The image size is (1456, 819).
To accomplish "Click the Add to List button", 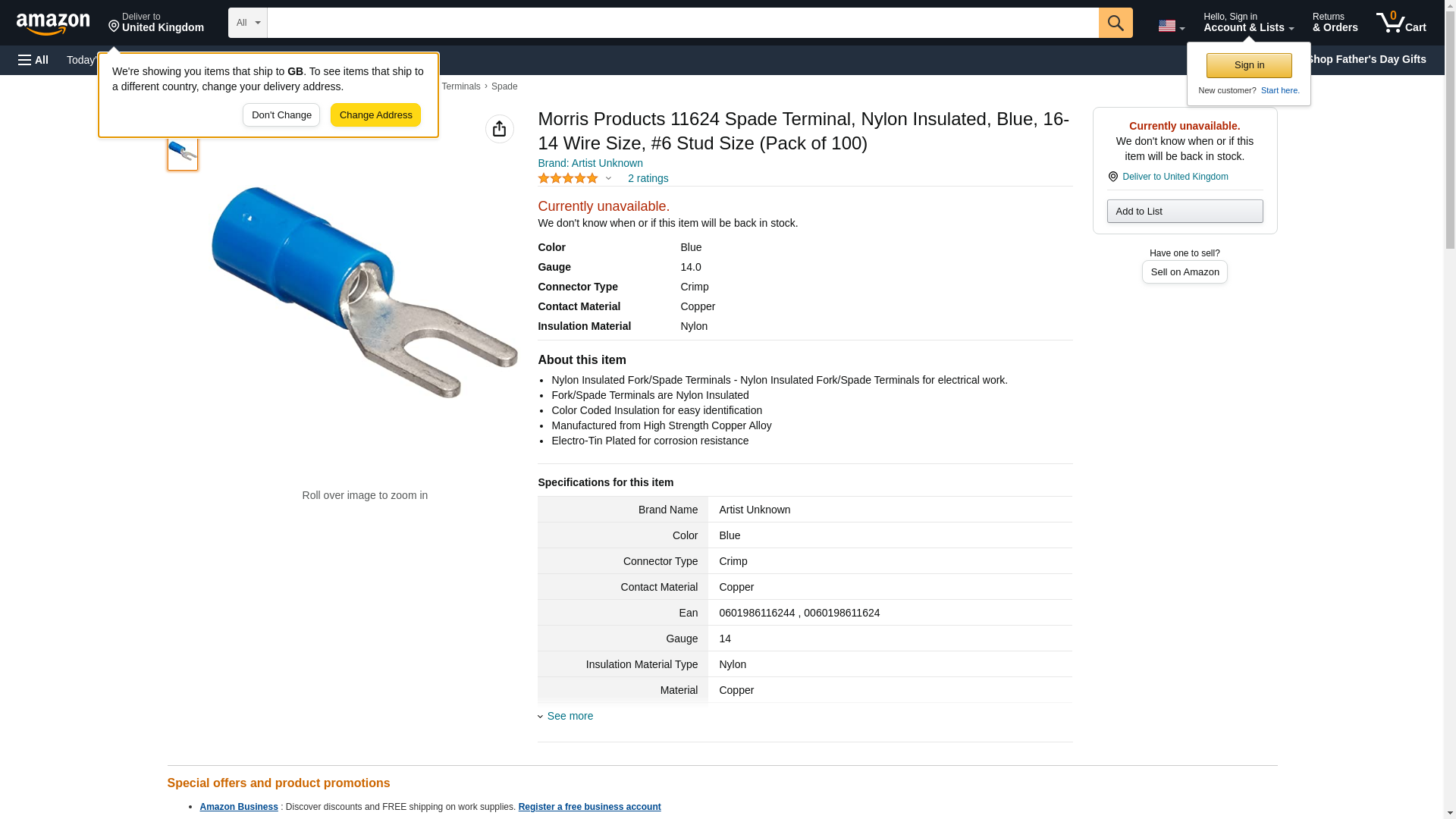I will [1185, 211].
